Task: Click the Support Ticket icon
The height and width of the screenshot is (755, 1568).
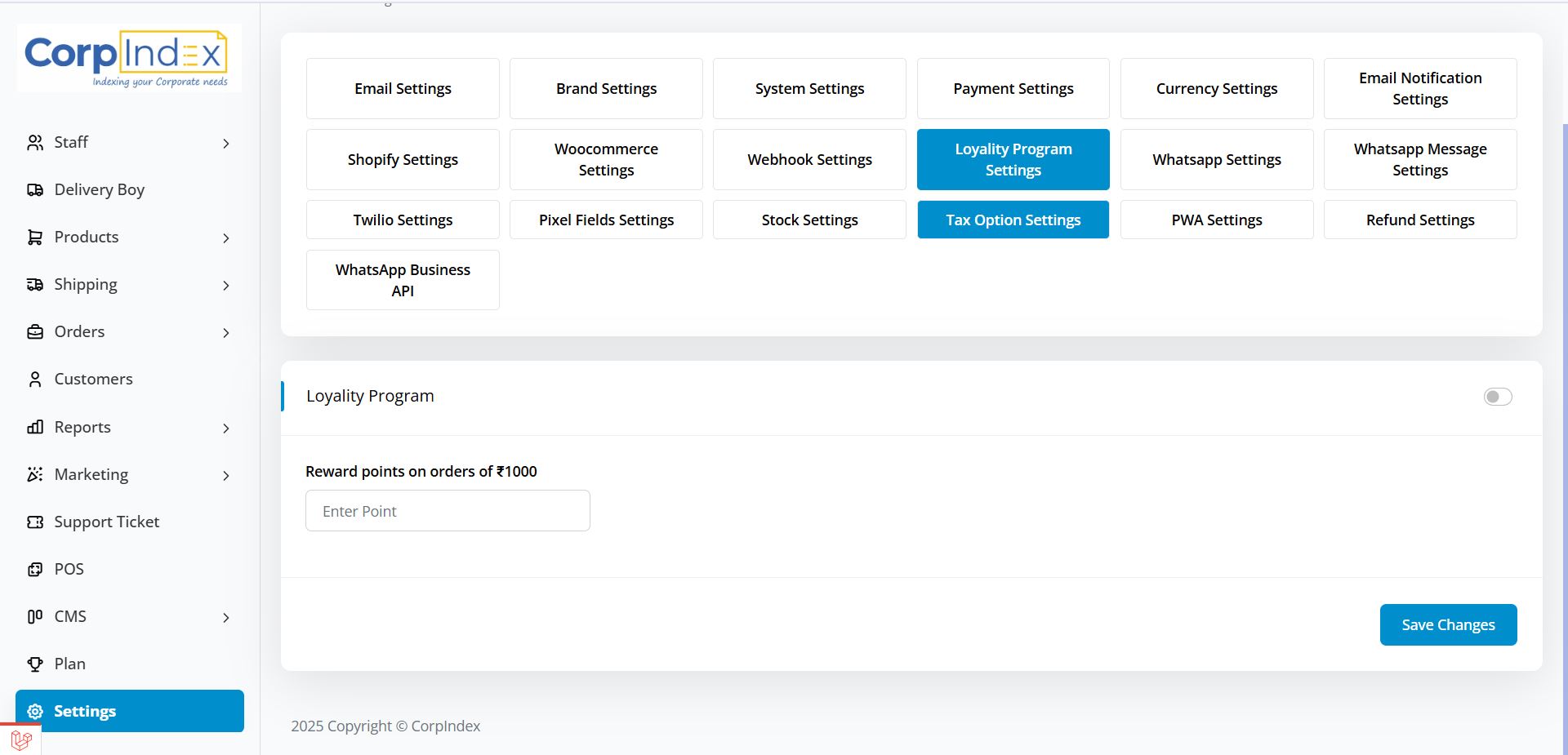Action: [35, 522]
